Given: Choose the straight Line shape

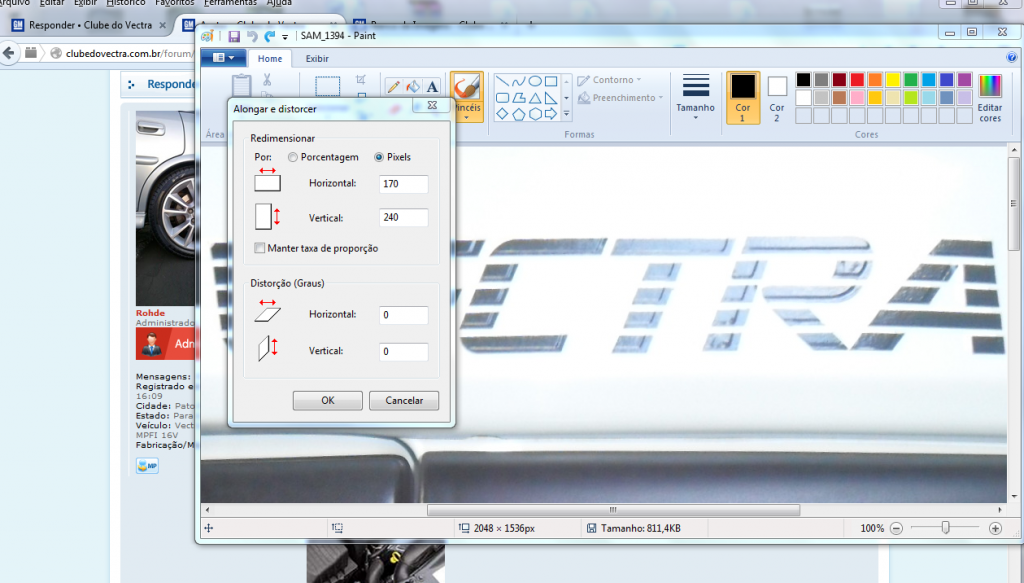Looking at the screenshot, I should 502,82.
